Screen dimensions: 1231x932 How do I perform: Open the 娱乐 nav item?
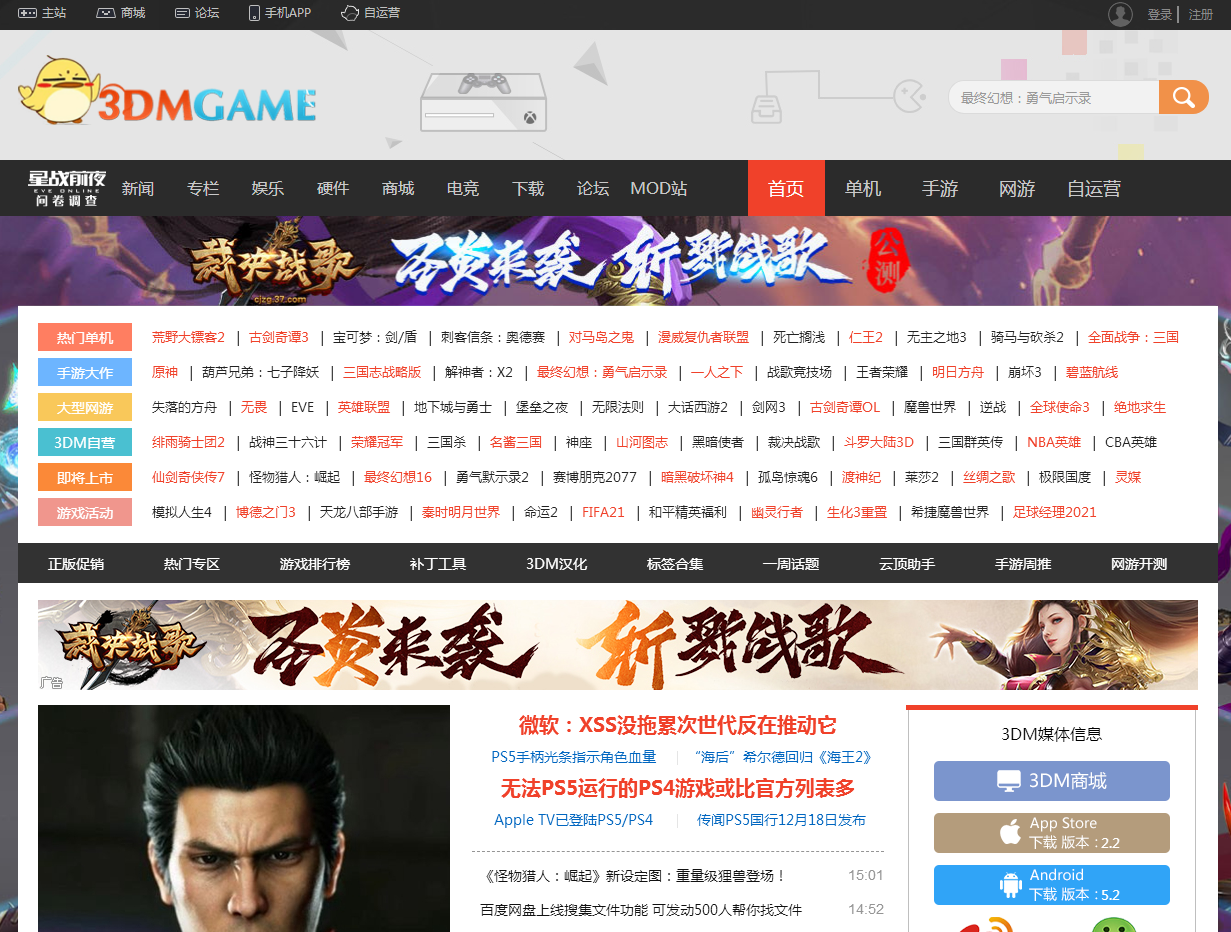pos(268,188)
